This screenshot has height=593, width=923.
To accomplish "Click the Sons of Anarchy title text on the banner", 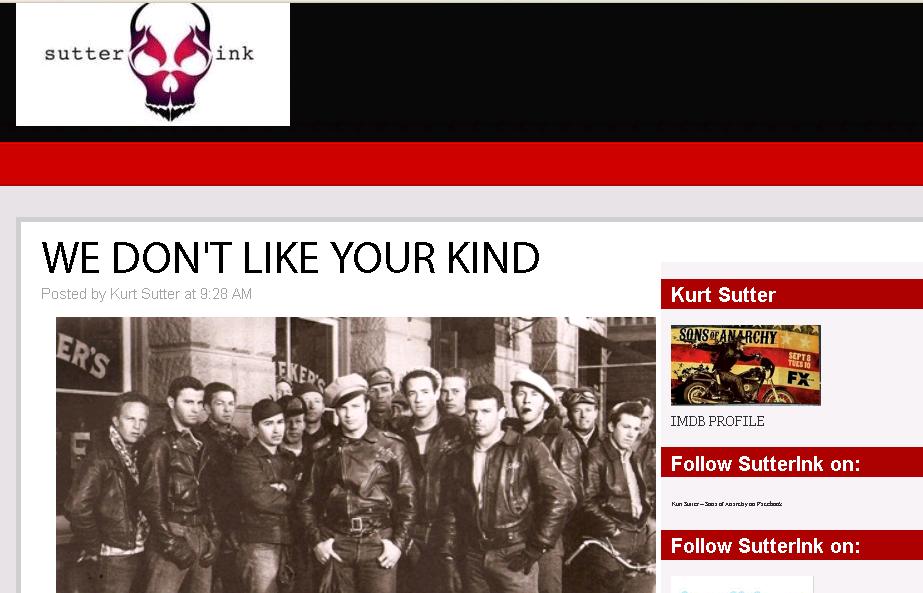I will click(x=728, y=337).
